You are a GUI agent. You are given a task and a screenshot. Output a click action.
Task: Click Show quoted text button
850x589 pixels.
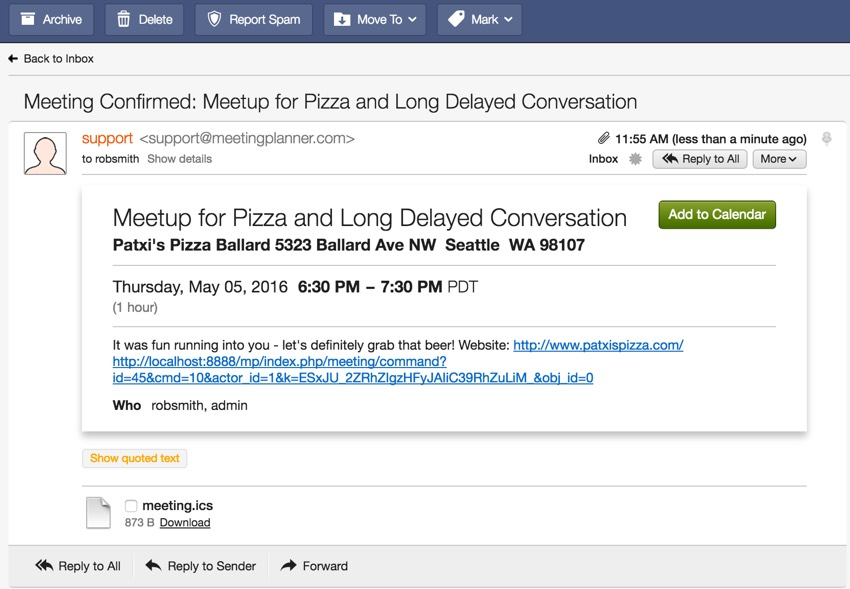134,458
